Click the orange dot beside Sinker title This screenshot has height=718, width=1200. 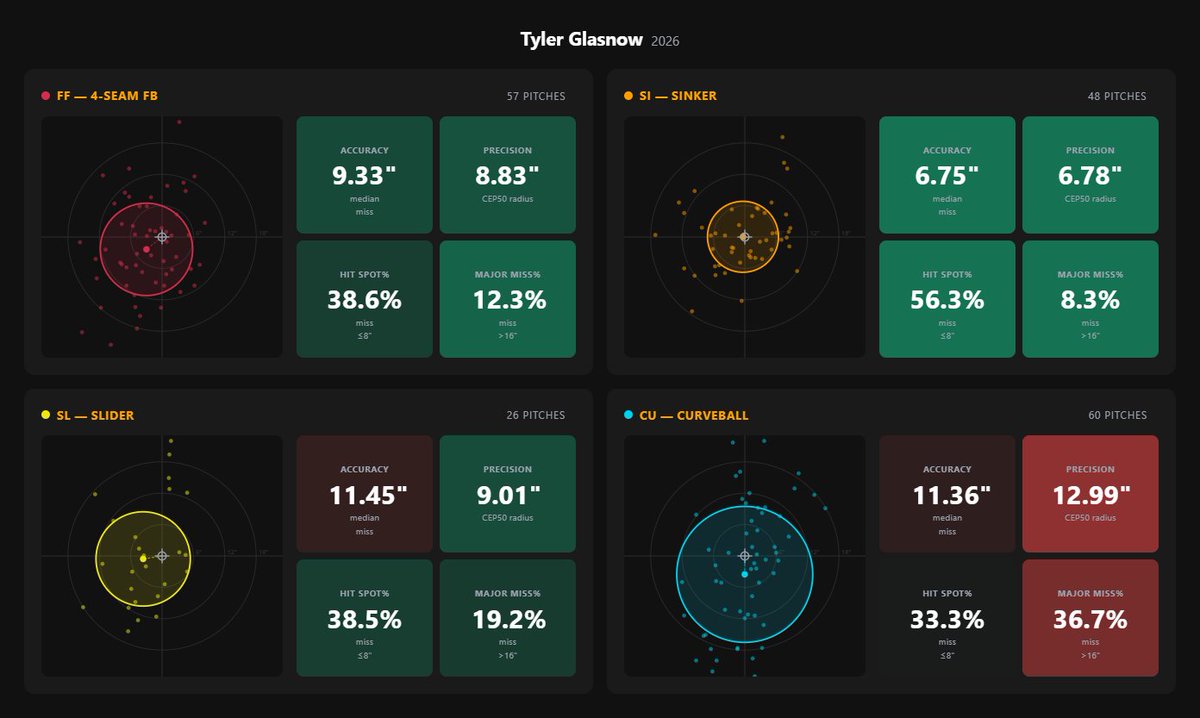point(628,96)
